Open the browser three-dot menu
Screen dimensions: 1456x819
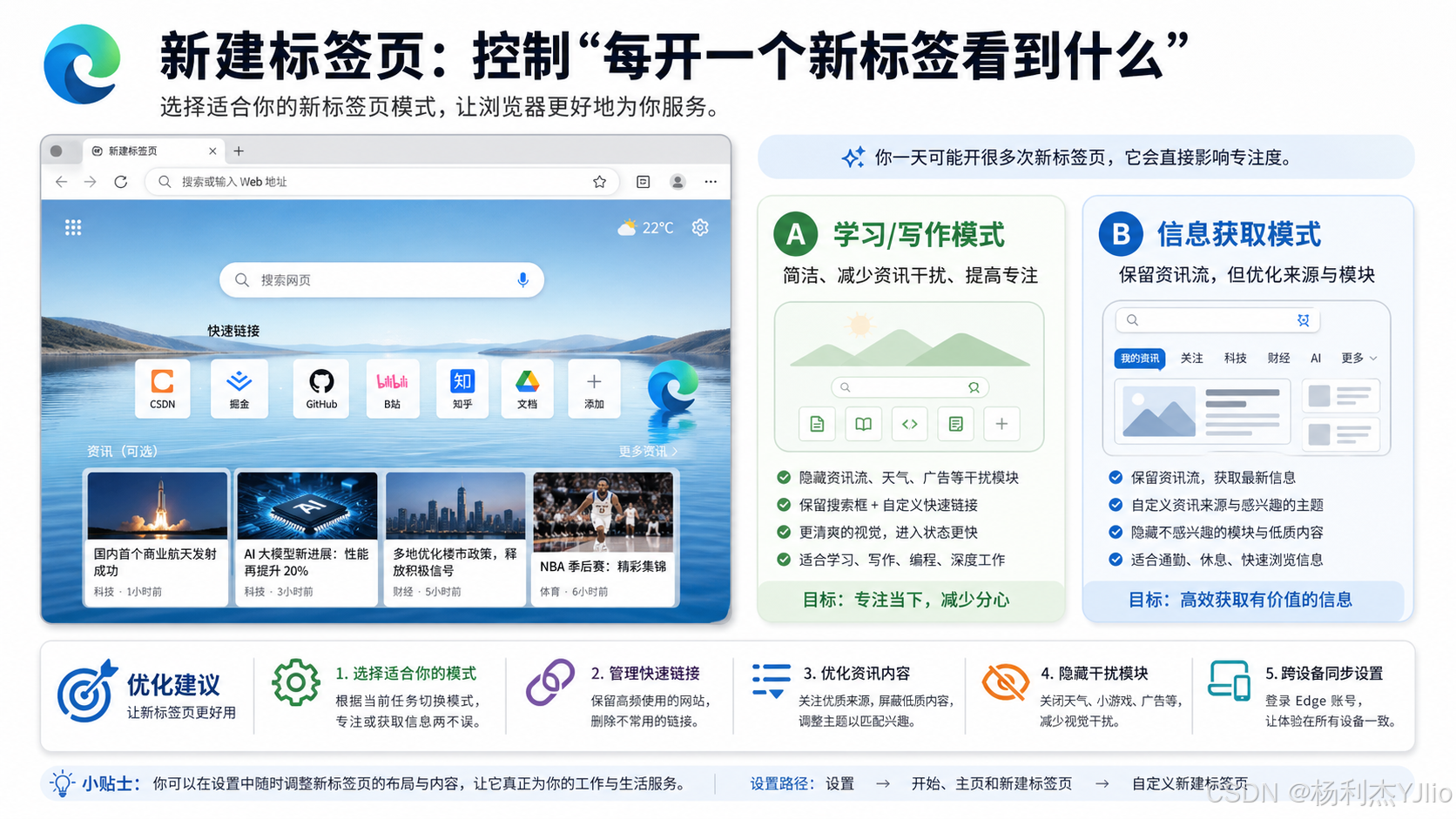[x=711, y=182]
